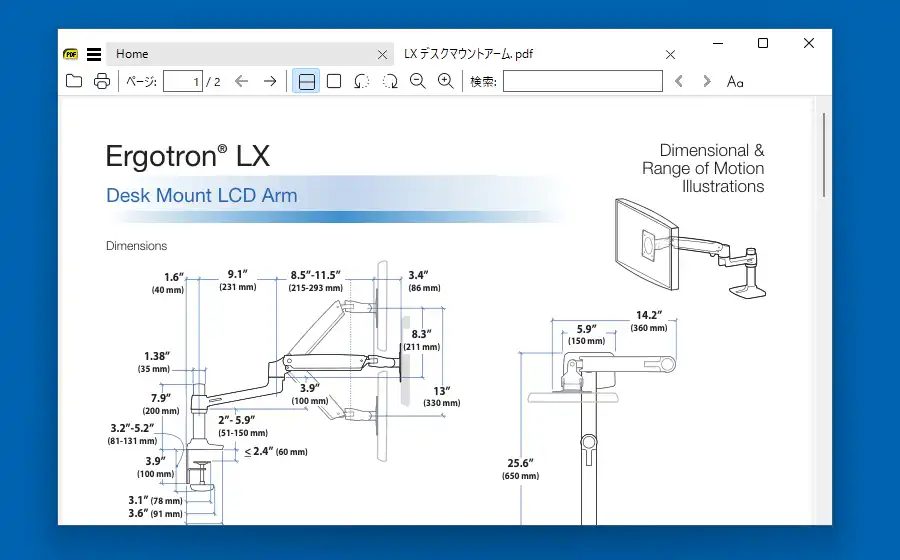Image resolution: width=900 pixels, height=560 pixels.
Task: Click the '8.5″-11.5″' dimension value
Action: (315, 275)
